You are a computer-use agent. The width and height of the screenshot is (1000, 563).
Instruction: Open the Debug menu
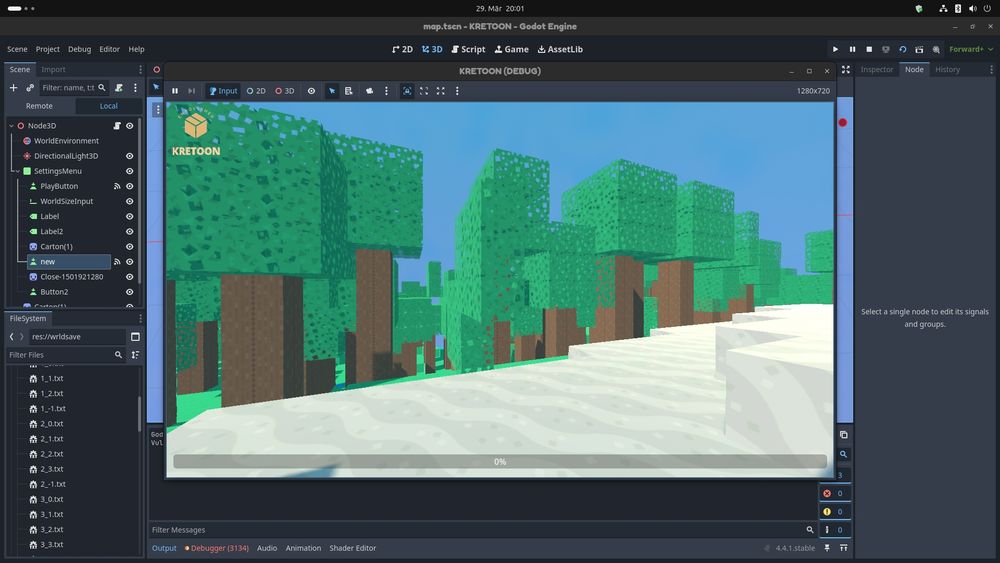tap(80, 49)
